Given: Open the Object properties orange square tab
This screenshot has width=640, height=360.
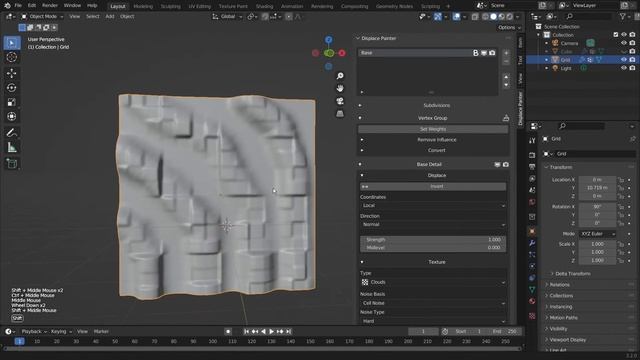Looking at the screenshot, I should [x=532, y=231].
